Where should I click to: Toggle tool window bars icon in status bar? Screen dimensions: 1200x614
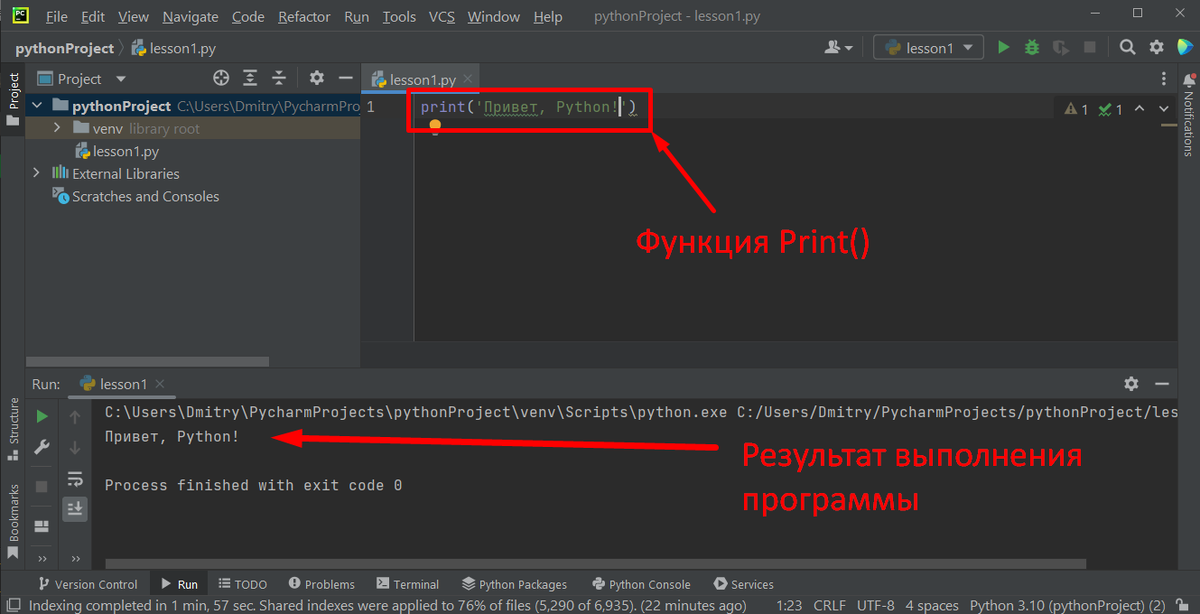pyautogui.click(x=12, y=605)
